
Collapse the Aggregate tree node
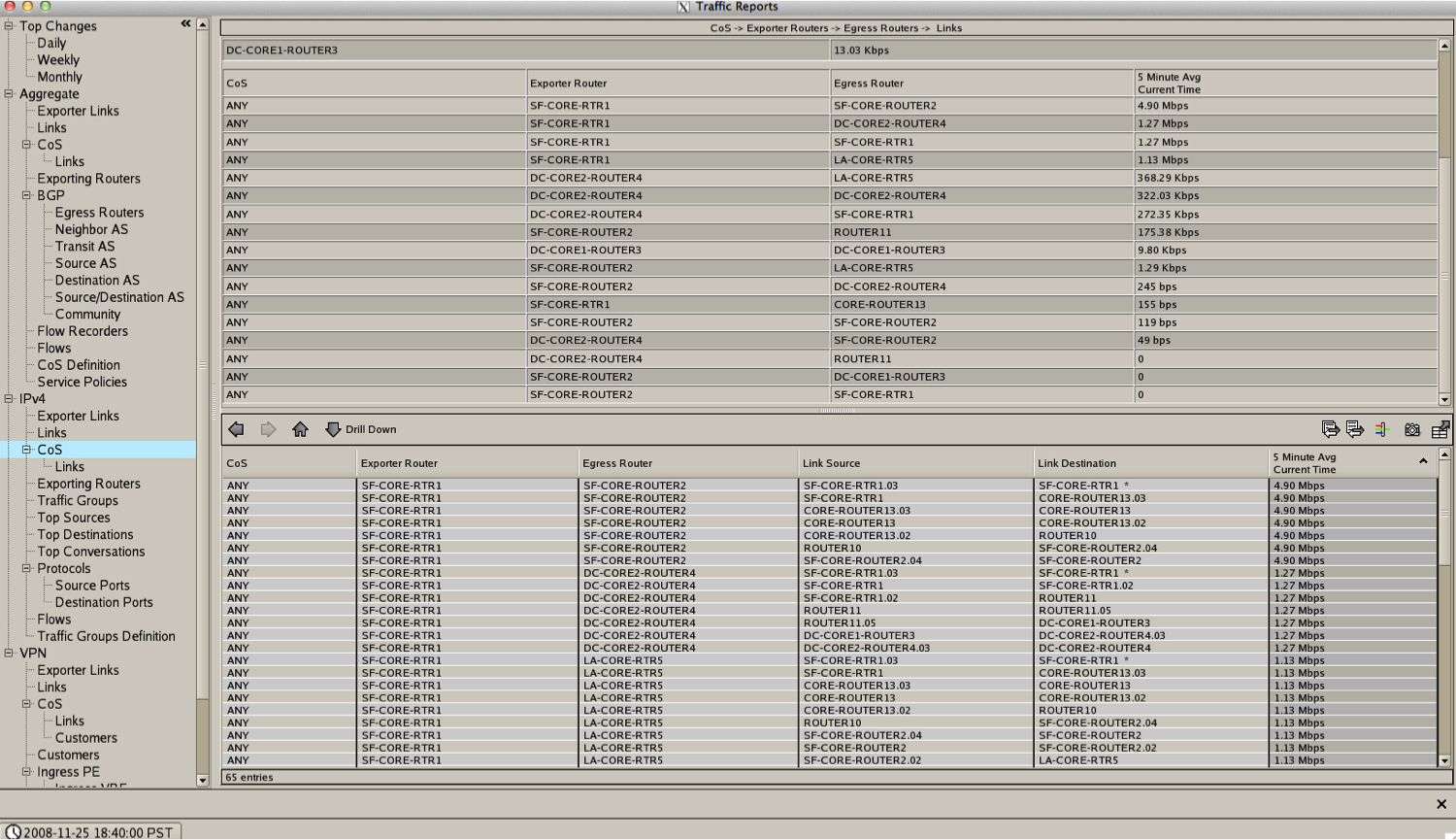9,94
